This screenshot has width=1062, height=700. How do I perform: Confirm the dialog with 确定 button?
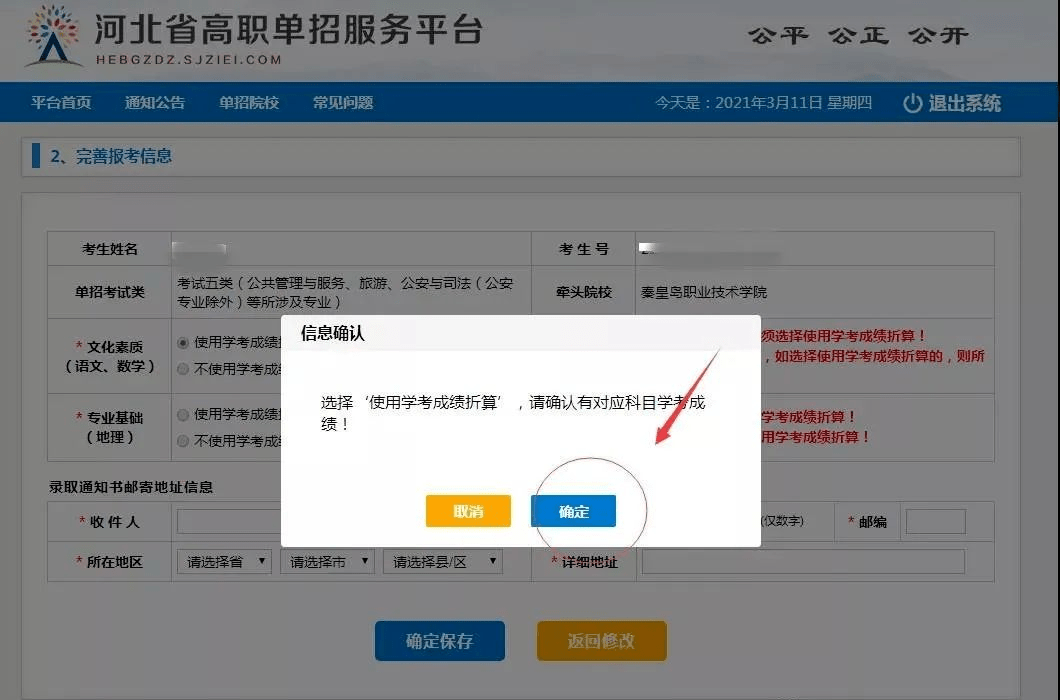(574, 511)
